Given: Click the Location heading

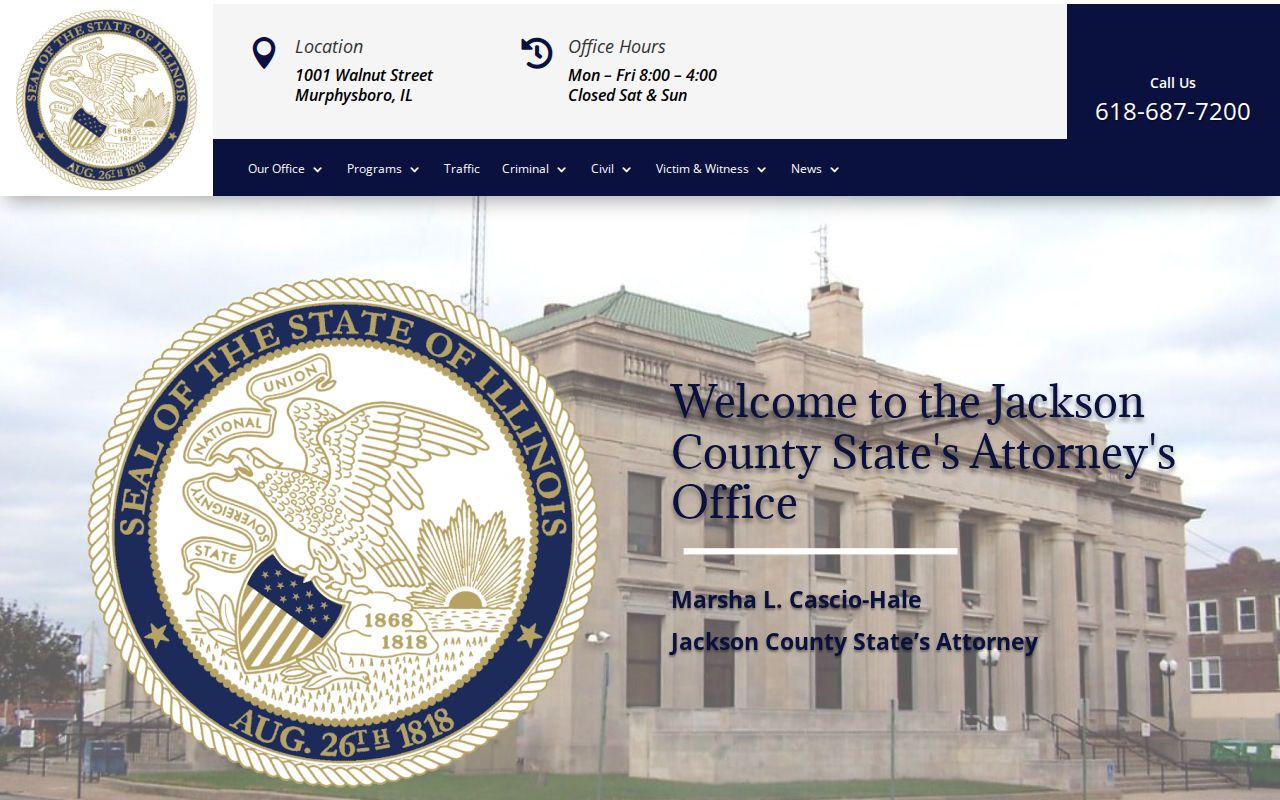Looking at the screenshot, I should pos(329,47).
